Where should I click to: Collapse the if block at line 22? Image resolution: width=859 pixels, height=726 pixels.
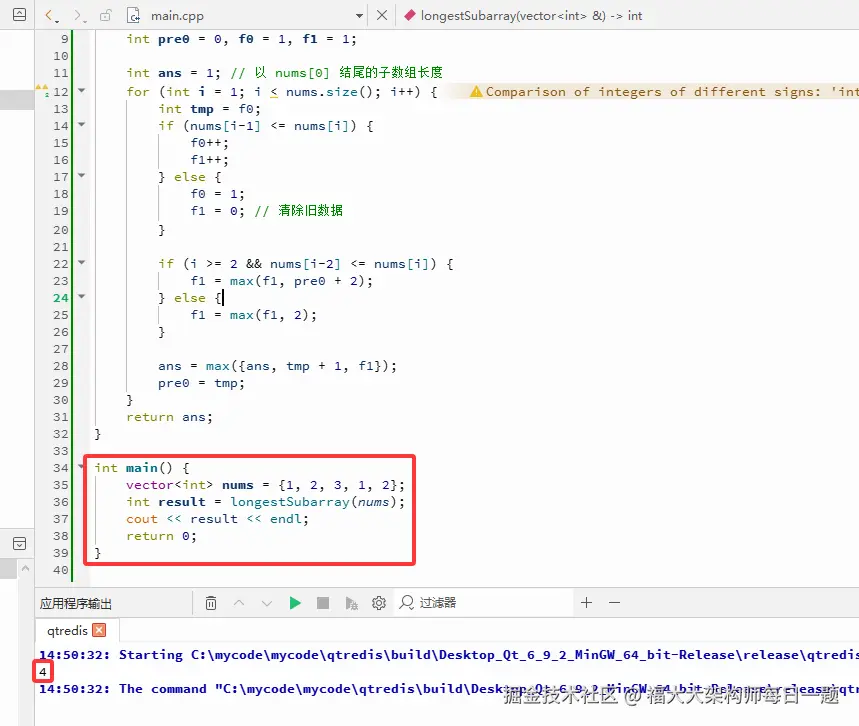pos(82,262)
